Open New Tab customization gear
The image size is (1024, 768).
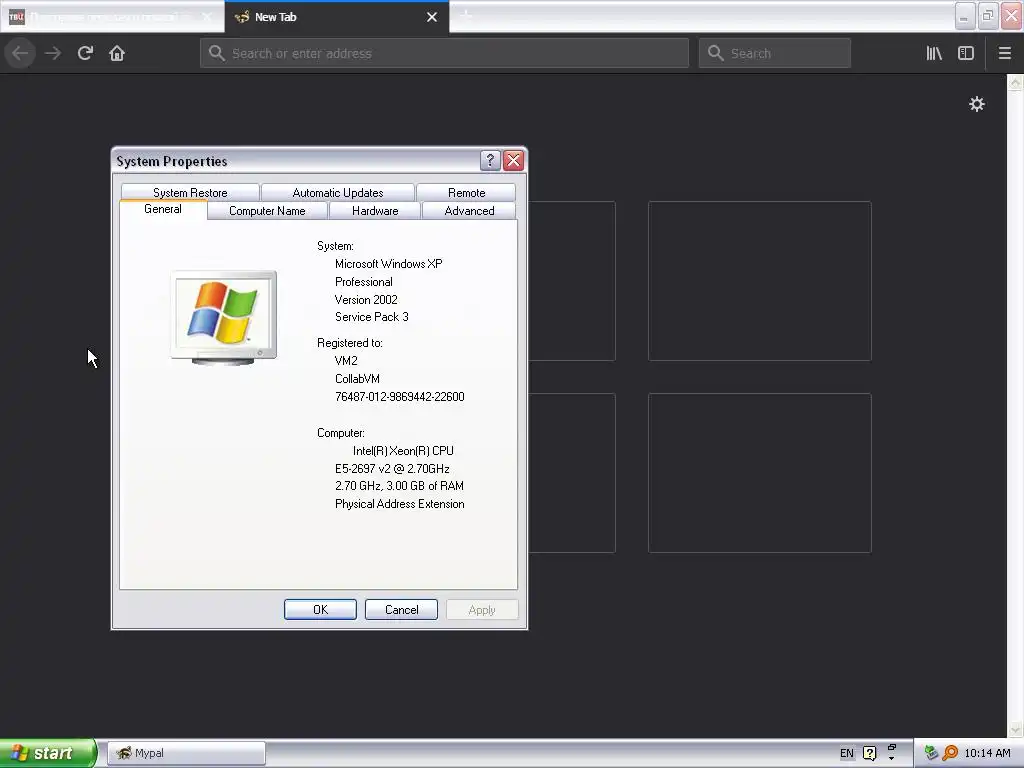976,104
